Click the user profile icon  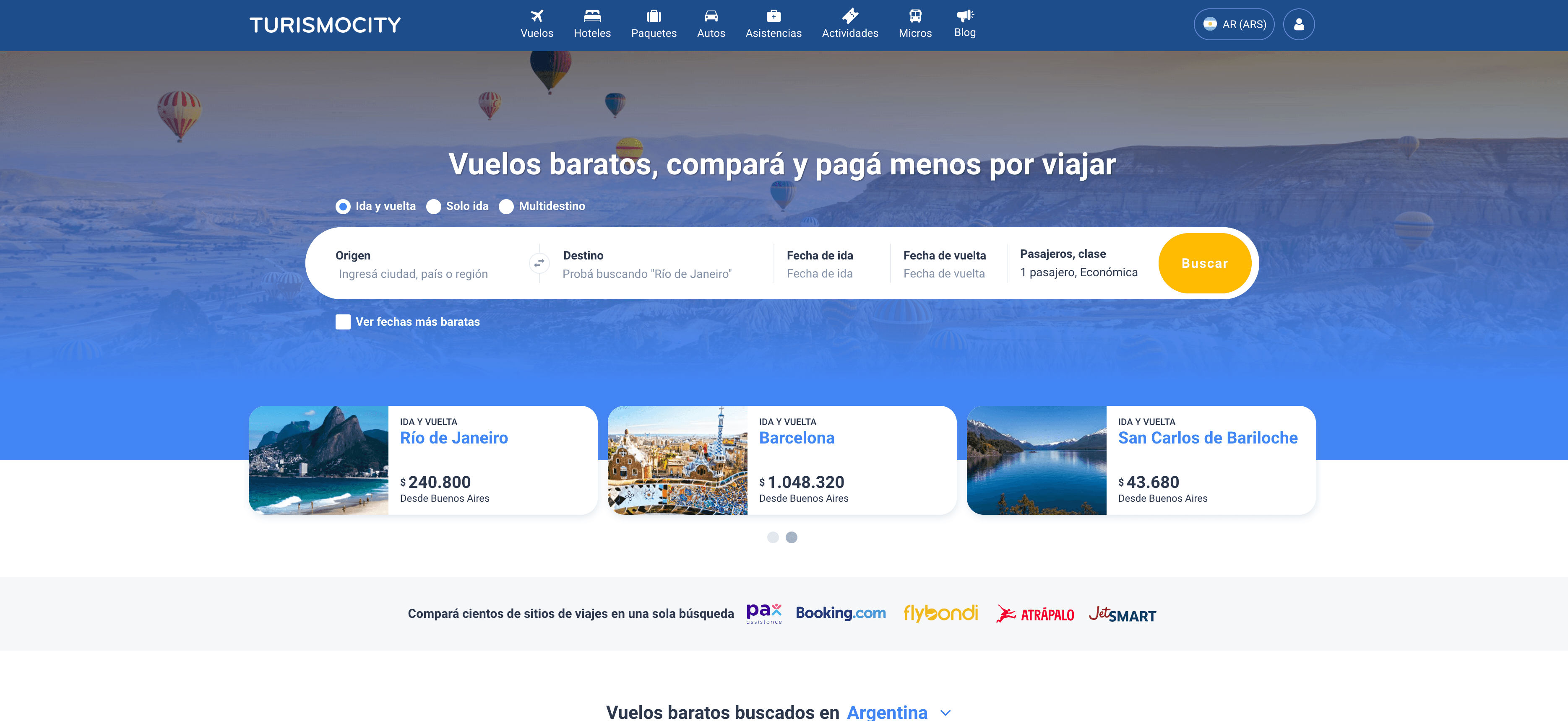click(1298, 24)
